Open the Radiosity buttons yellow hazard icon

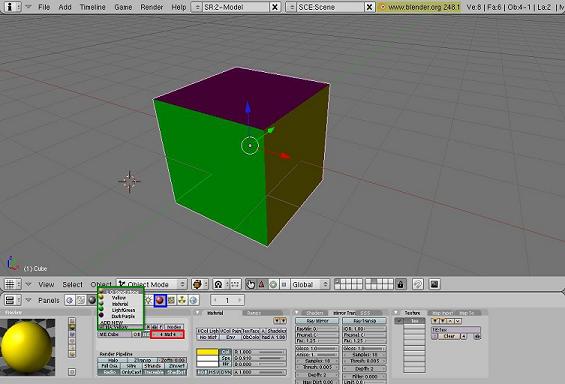click(x=182, y=300)
